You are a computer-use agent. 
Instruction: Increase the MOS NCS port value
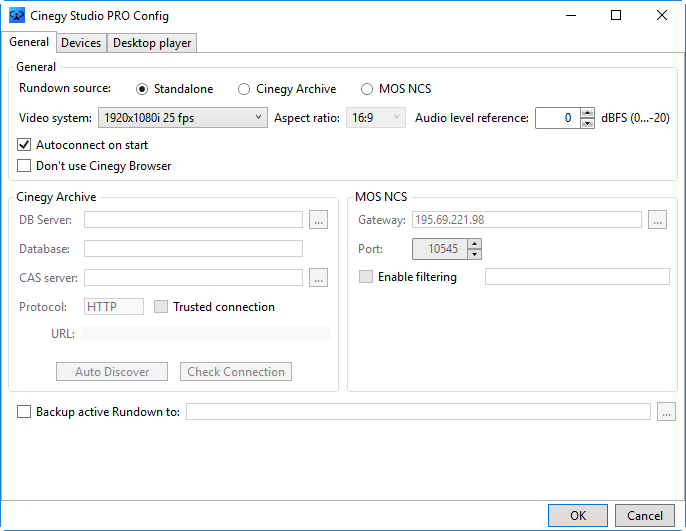(x=474, y=244)
